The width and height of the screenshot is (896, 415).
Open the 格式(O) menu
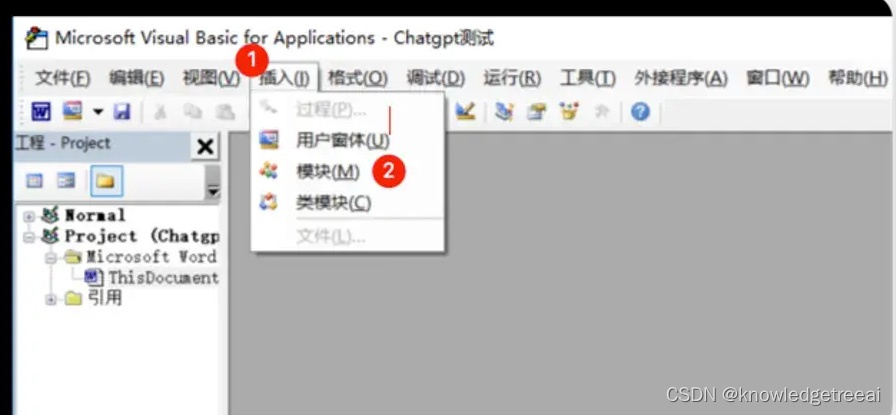(358, 78)
